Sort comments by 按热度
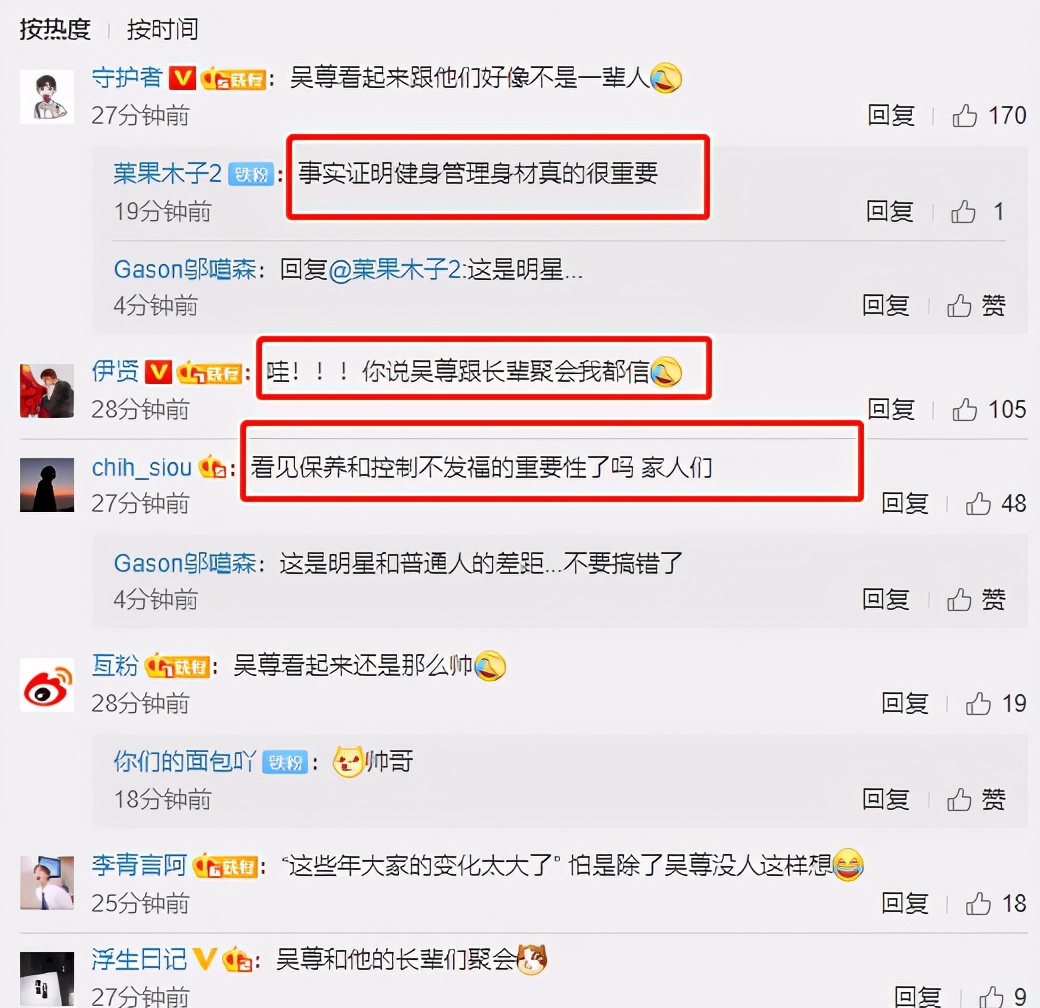Screen dimensions: 1040x1008 click(x=55, y=29)
